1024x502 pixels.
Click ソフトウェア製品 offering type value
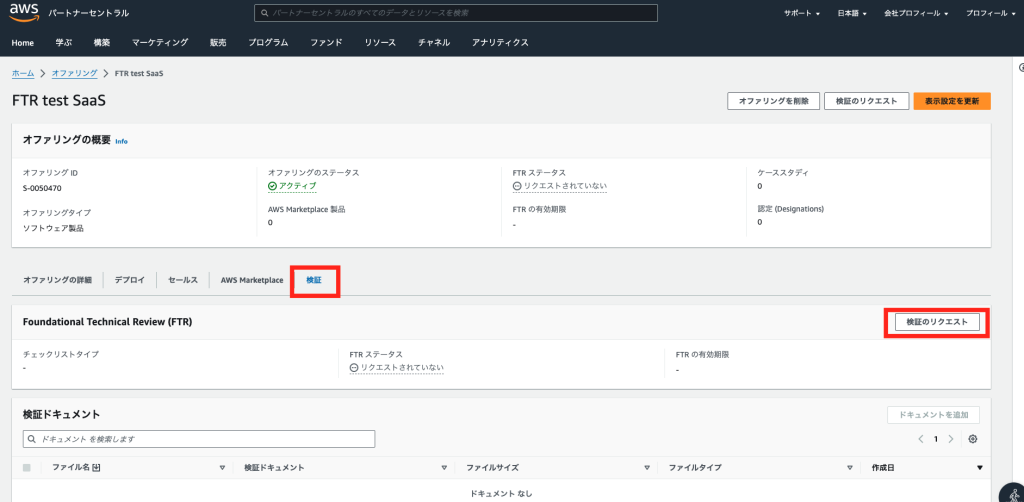[x=53, y=228]
